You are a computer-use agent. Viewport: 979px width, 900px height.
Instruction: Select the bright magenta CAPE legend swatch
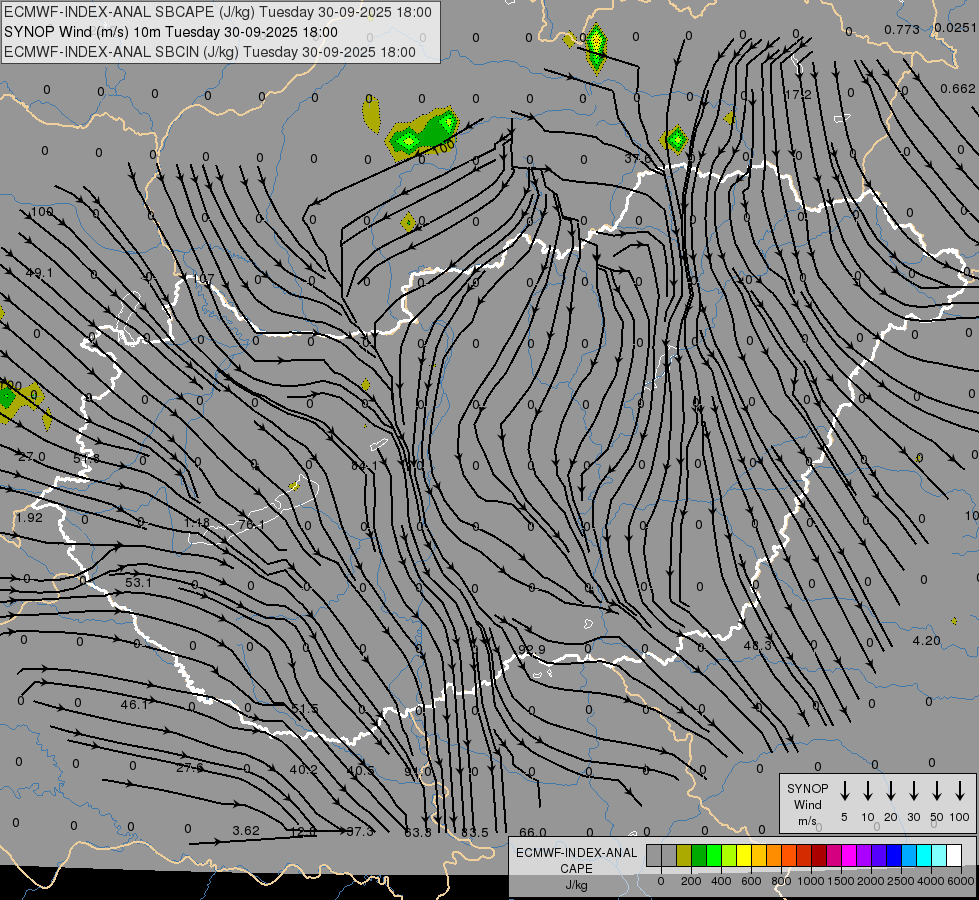point(849,856)
